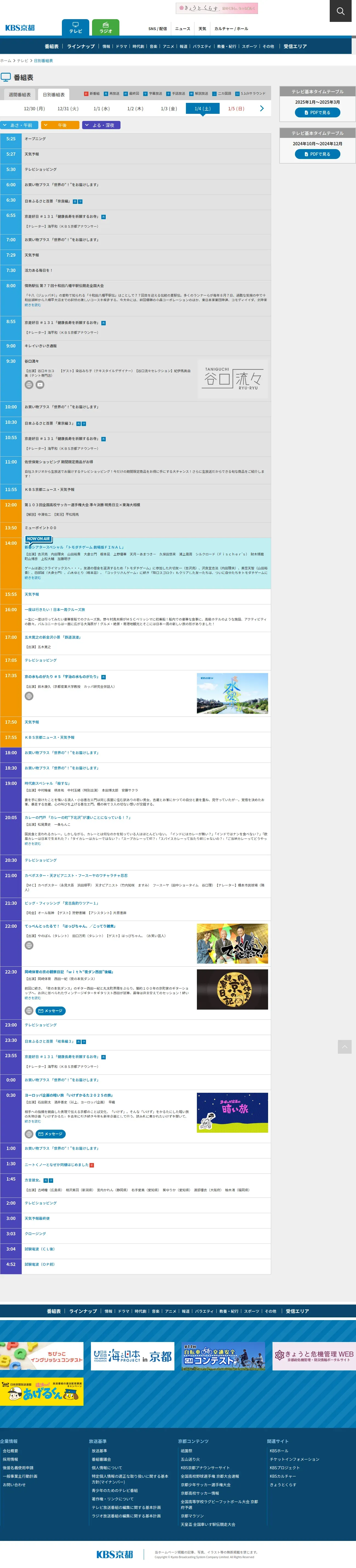Open the 自転車交通安全CMコンテスト banner
The height and width of the screenshot is (1568, 356).
click(x=223, y=1356)
